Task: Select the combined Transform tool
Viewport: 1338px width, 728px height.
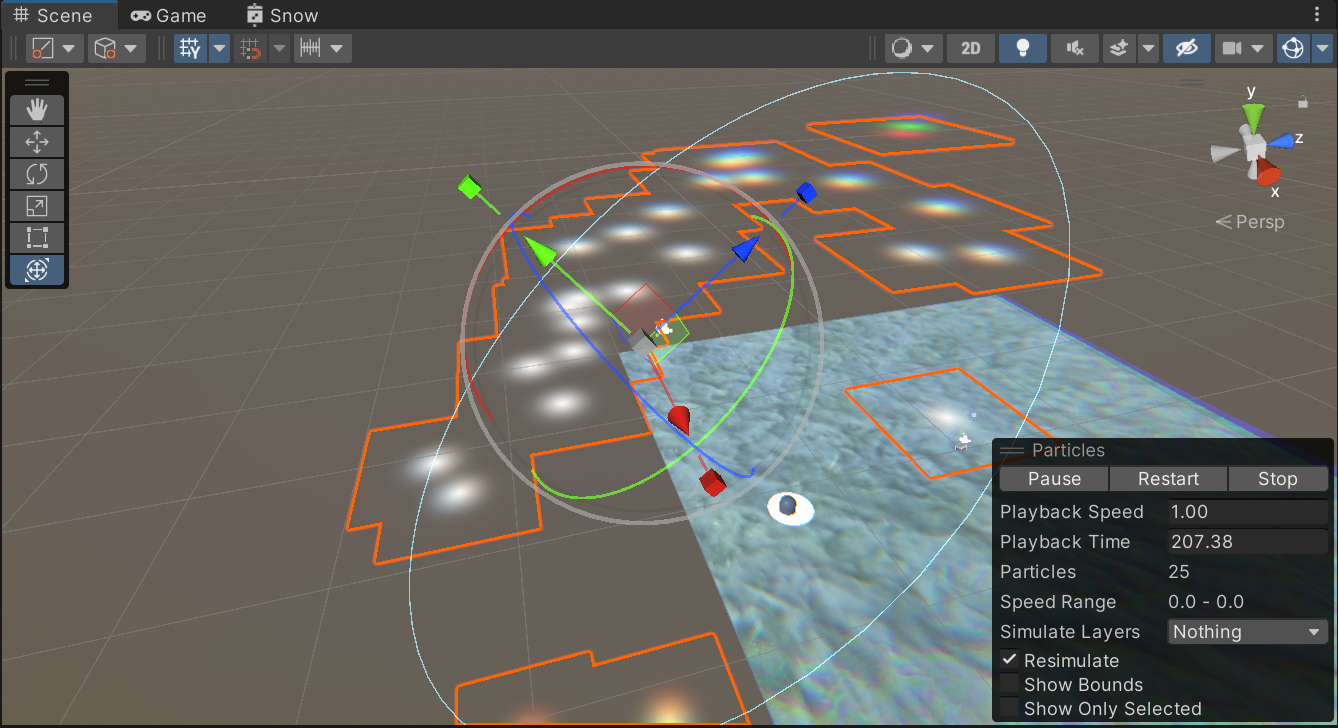Action: [37, 270]
